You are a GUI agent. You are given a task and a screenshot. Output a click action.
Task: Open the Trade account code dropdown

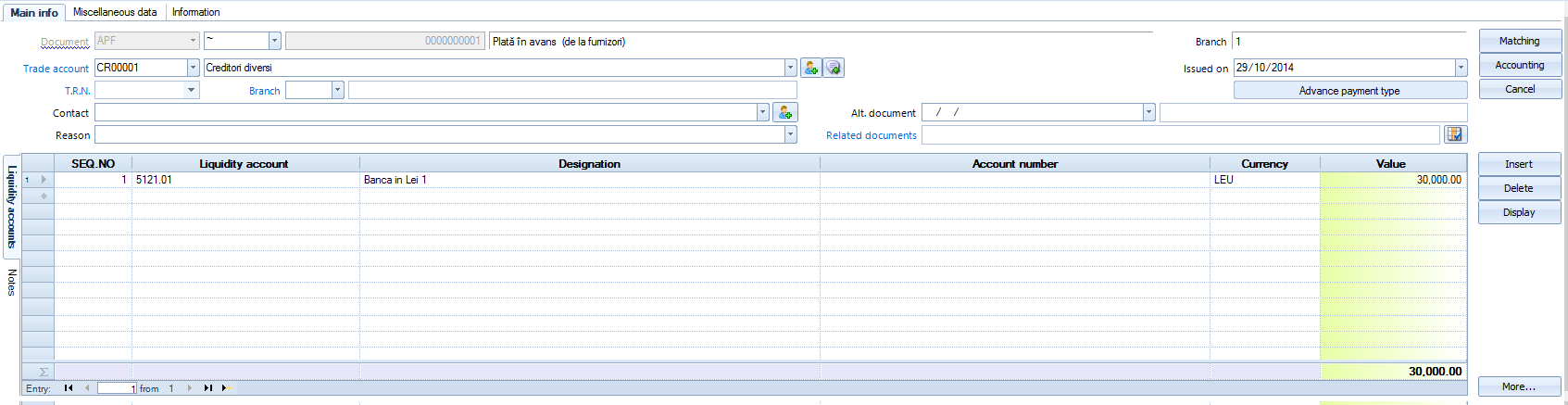tap(194, 68)
